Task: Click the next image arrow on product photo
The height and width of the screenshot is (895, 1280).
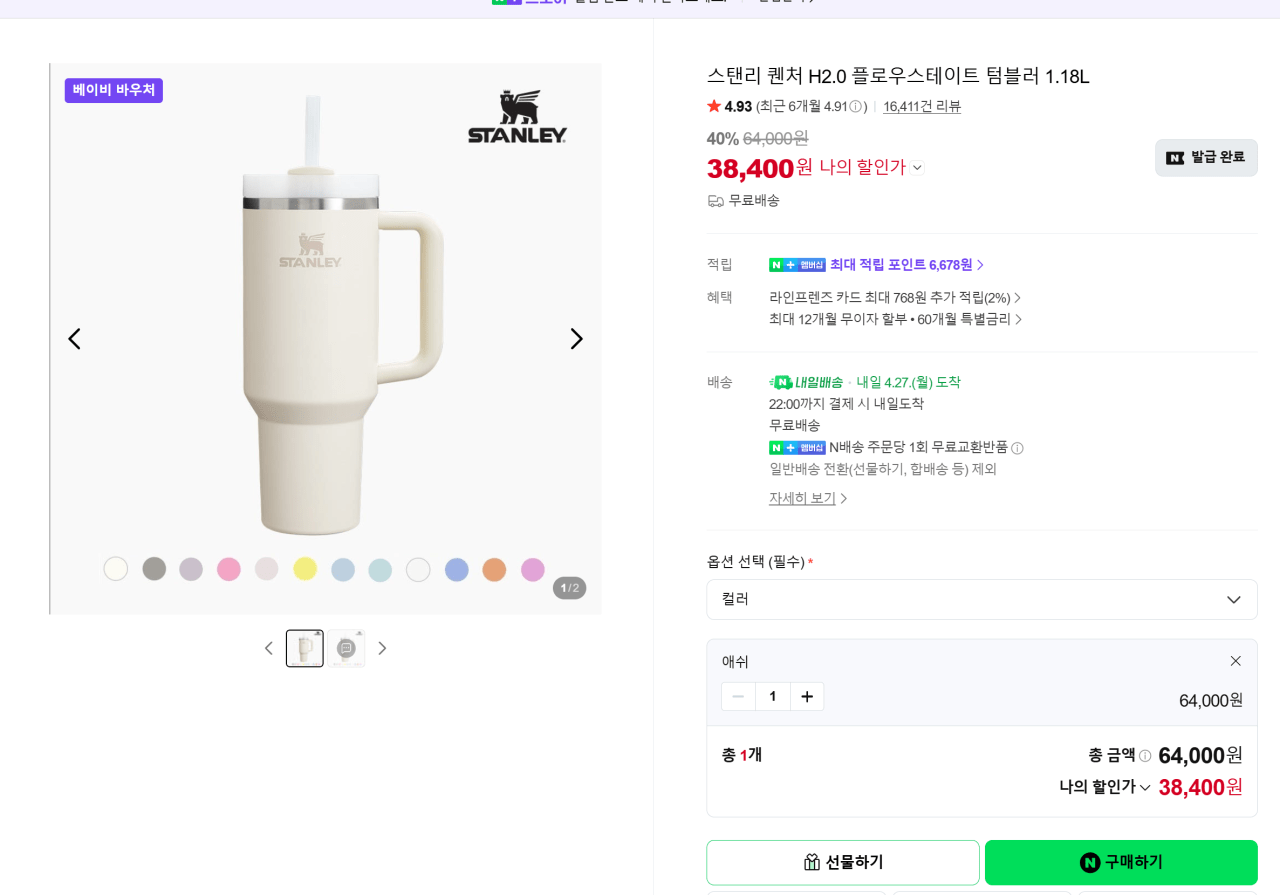Action: pos(576,338)
